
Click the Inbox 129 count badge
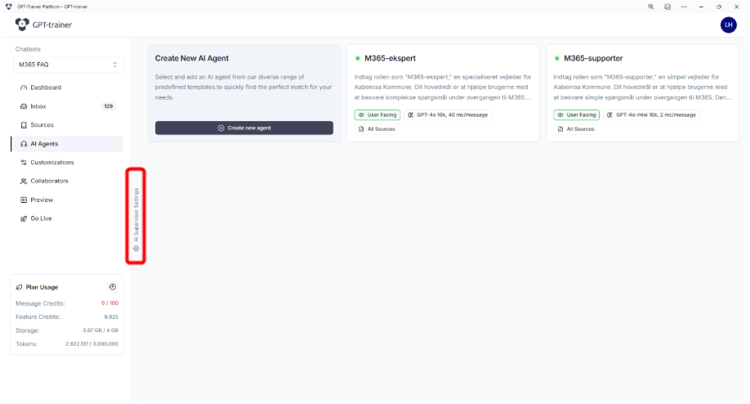pos(109,106)
